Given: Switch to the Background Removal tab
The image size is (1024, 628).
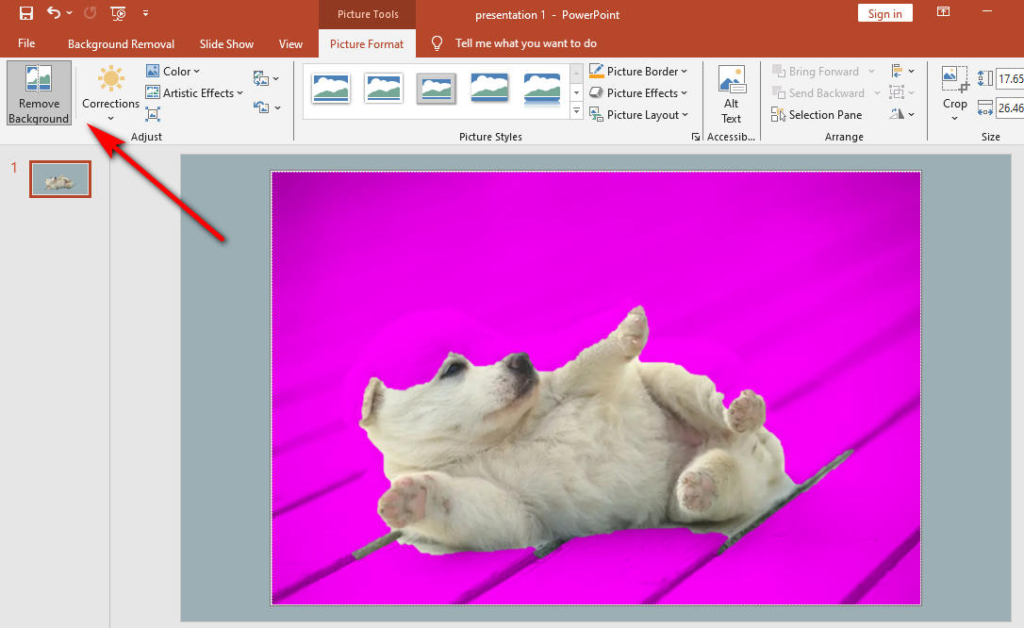Looking at the screenshot, I should click(x=120, y=43).
